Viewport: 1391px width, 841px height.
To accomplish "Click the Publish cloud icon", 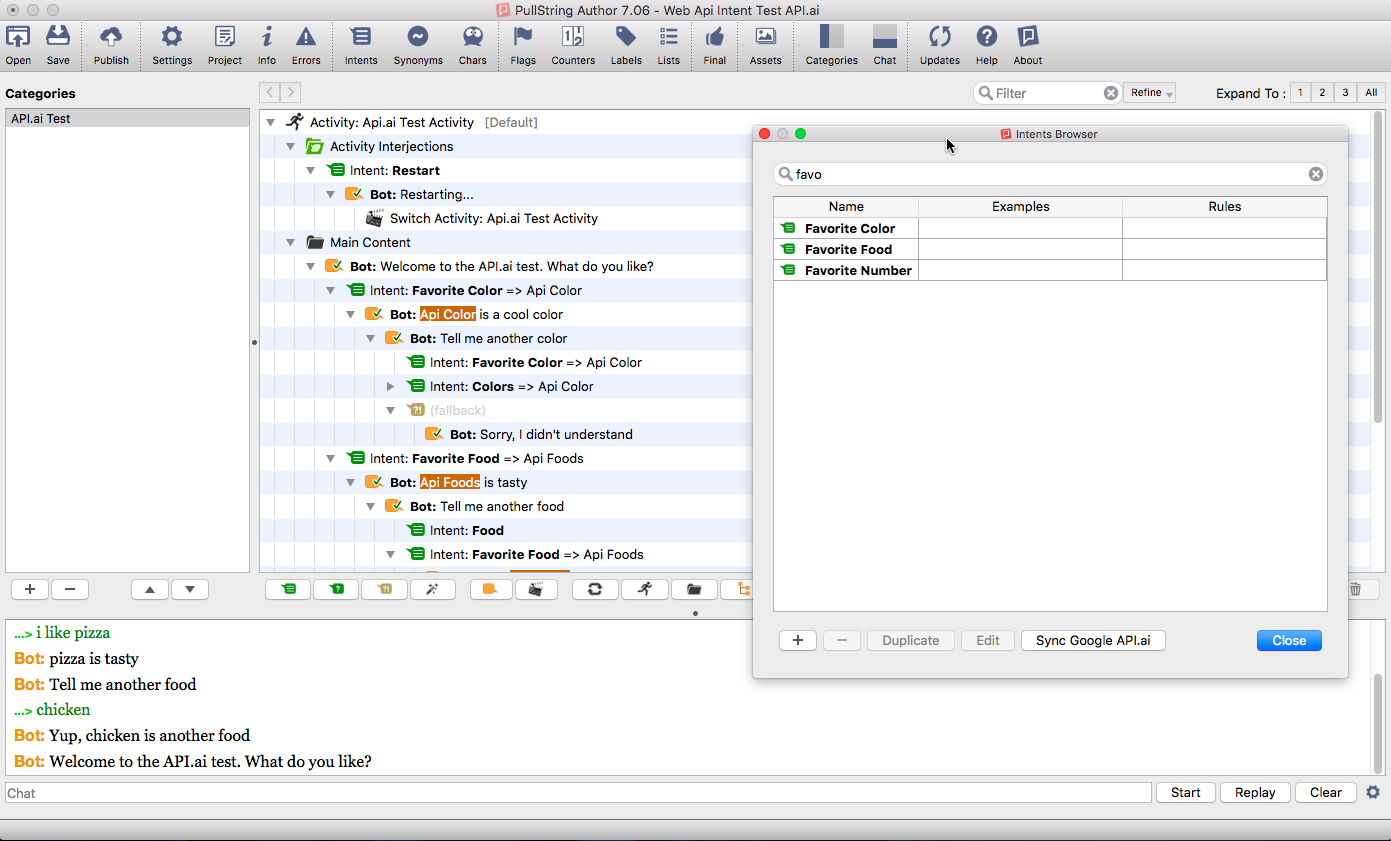I will (x=111, y=44).
